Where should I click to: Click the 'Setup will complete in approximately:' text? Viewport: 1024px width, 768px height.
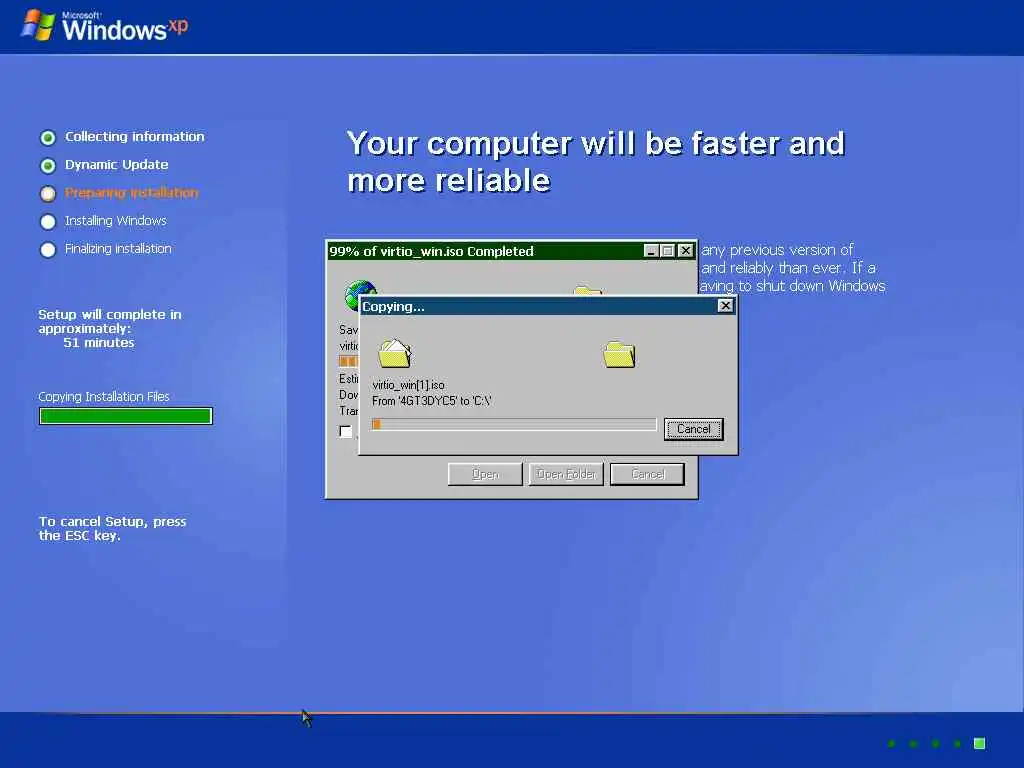click(x=110, y=321)
